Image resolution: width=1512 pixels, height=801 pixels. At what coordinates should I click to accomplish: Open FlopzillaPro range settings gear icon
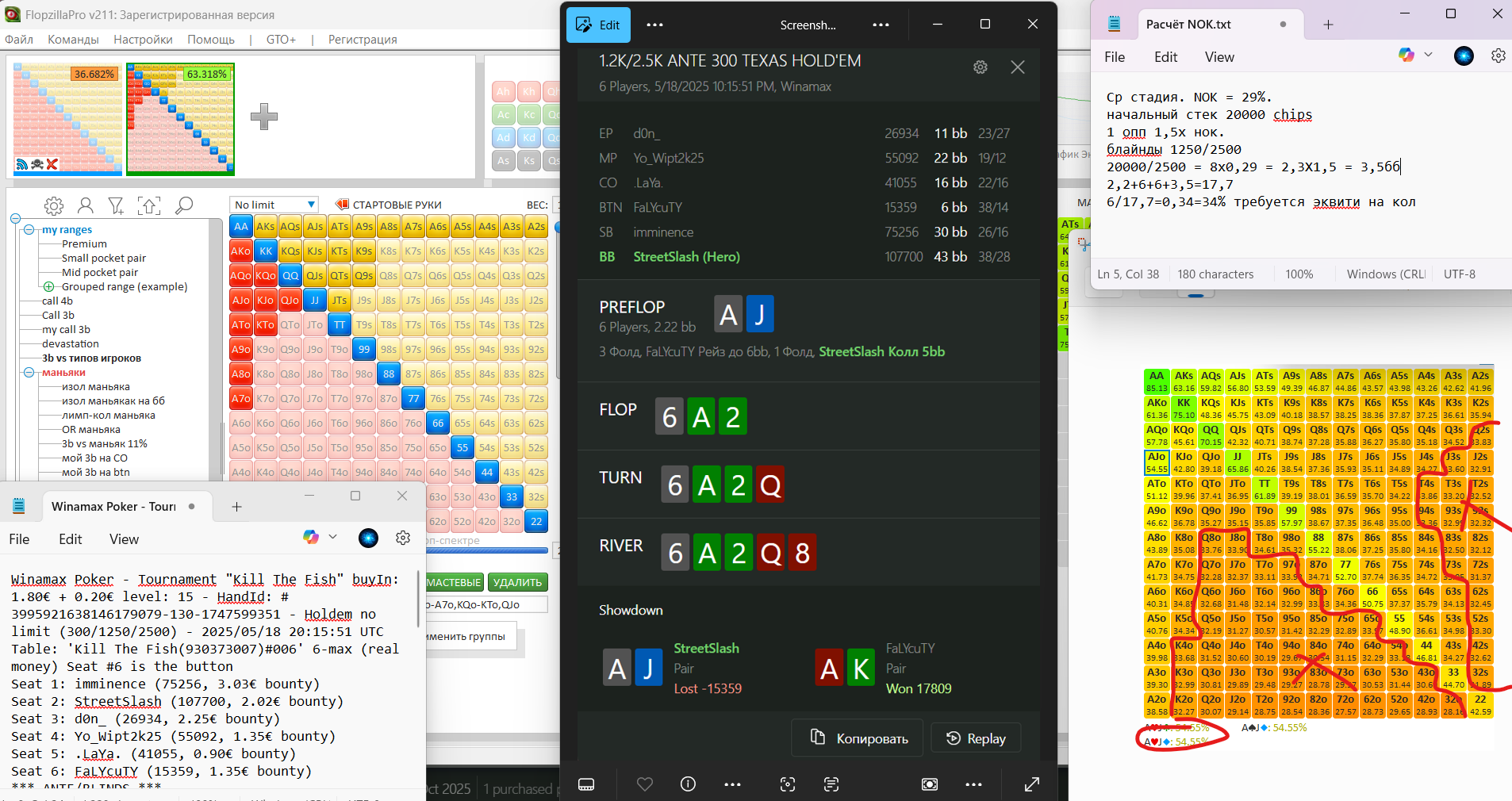point(54,206)
